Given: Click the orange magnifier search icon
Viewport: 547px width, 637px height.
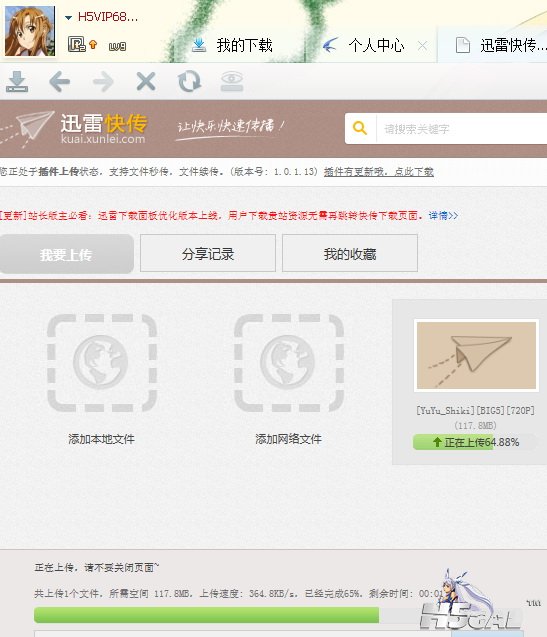Looking at the screenshot, I should 360,128.
